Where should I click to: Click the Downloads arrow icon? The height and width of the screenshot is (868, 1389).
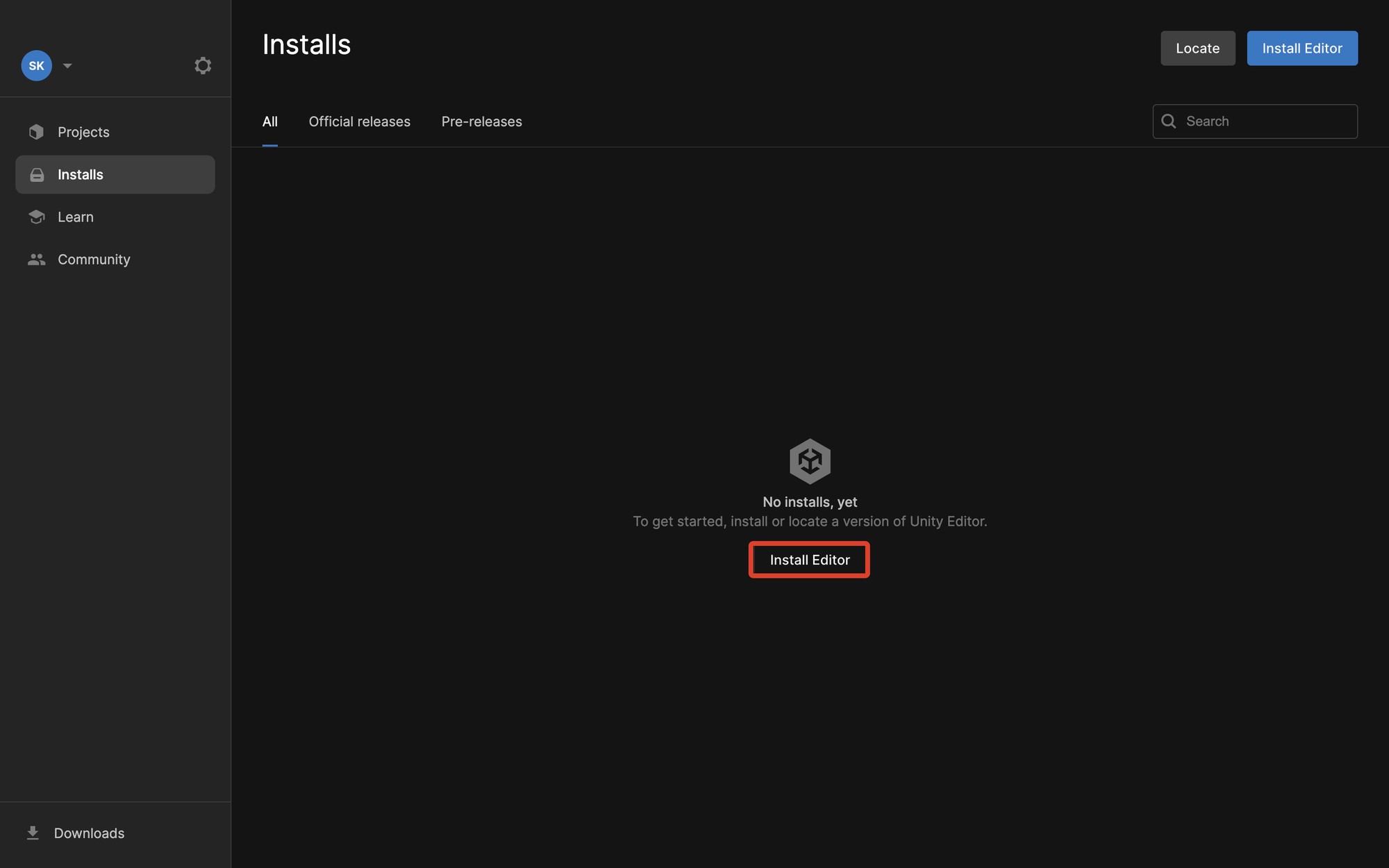pos(33,833)
